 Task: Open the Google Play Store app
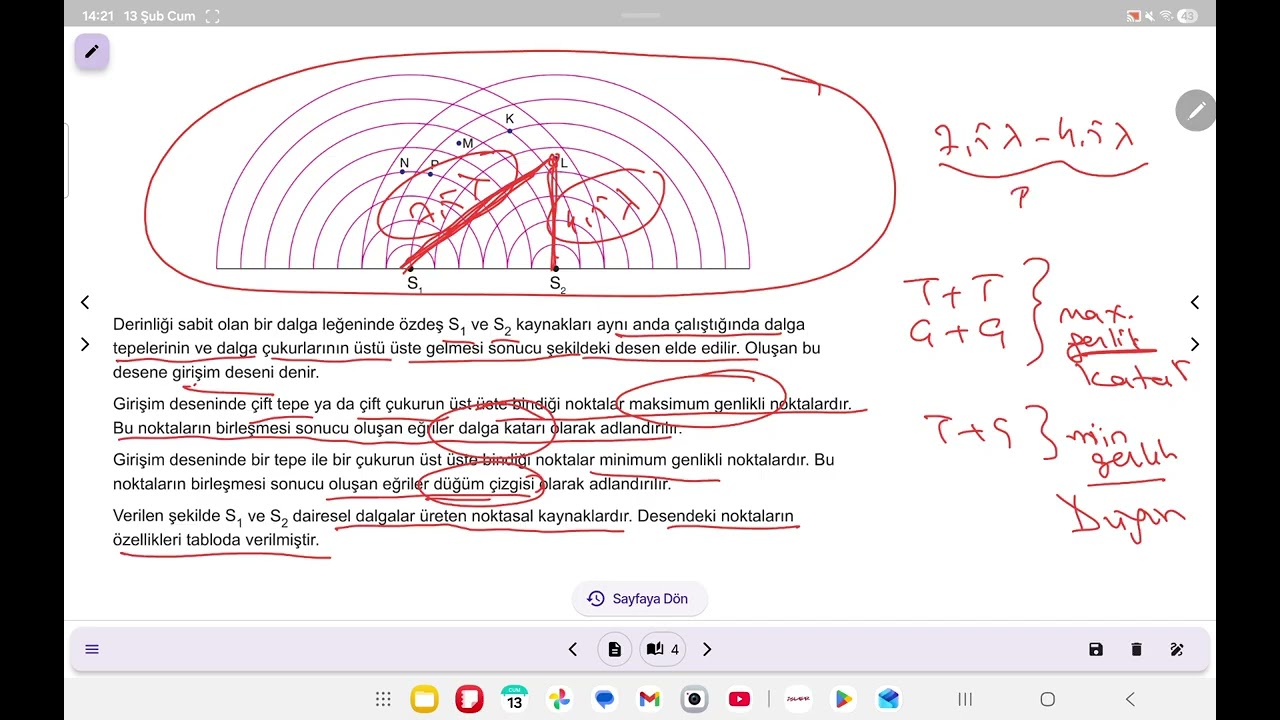click(843, 699)
